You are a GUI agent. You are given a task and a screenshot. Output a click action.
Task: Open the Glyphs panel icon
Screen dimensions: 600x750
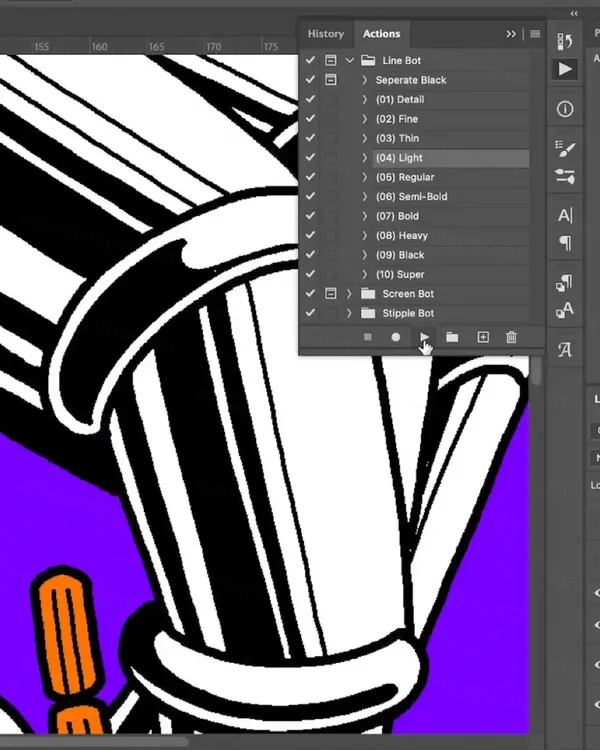click(565, 349)
